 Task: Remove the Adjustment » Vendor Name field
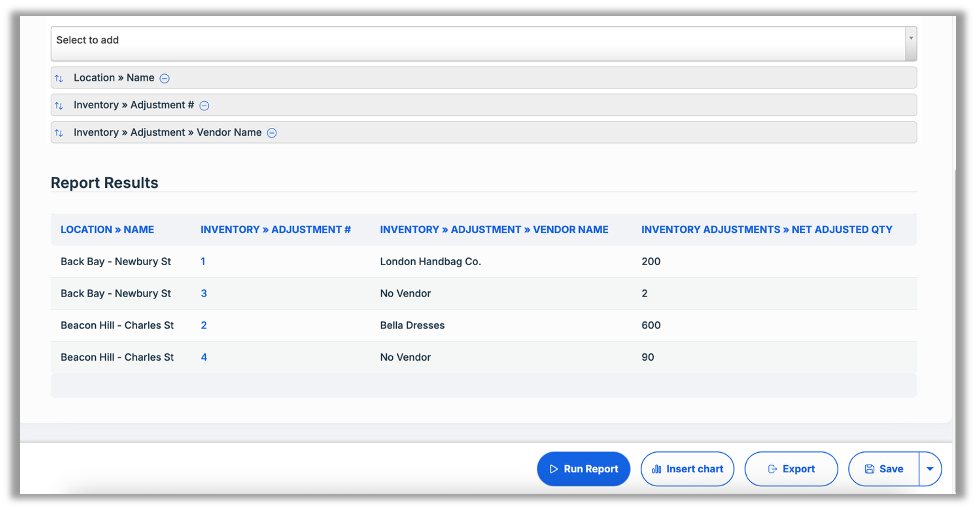point(271,133)
